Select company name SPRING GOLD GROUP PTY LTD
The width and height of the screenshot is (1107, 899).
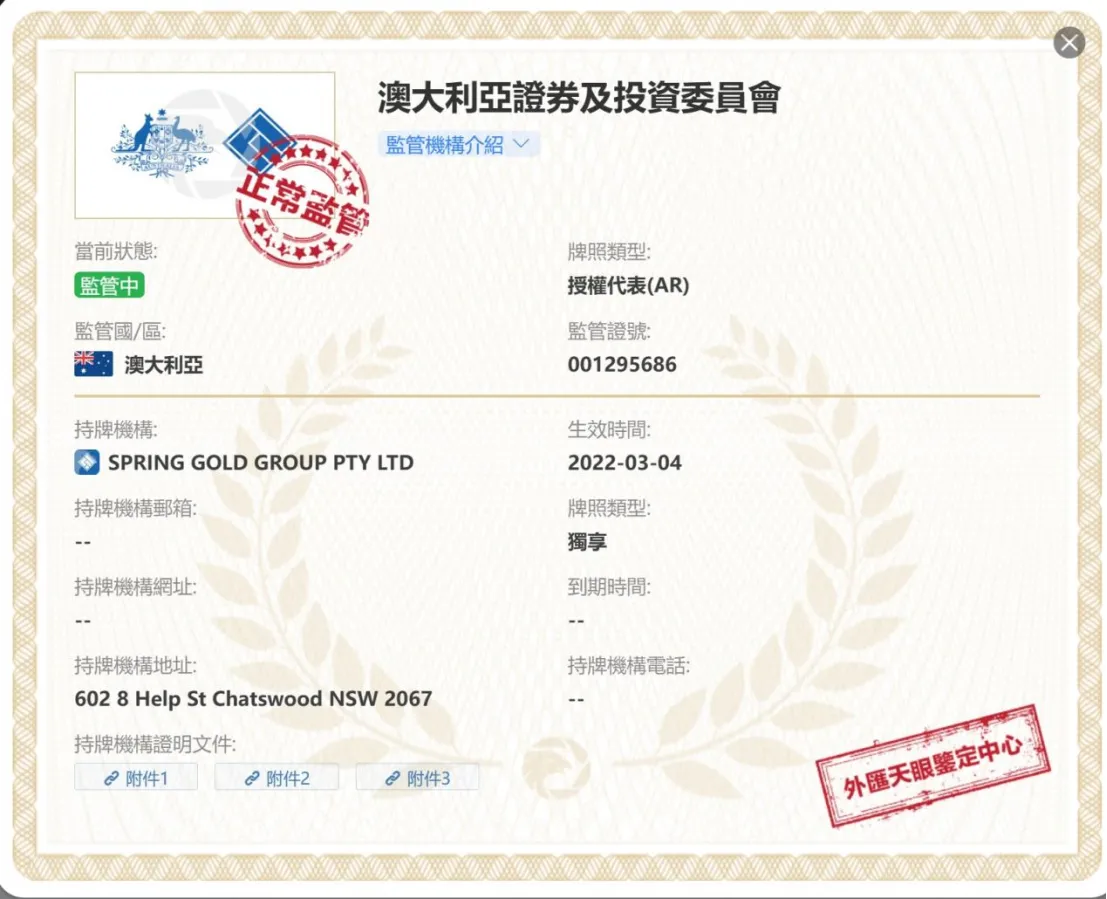[261, 463]
